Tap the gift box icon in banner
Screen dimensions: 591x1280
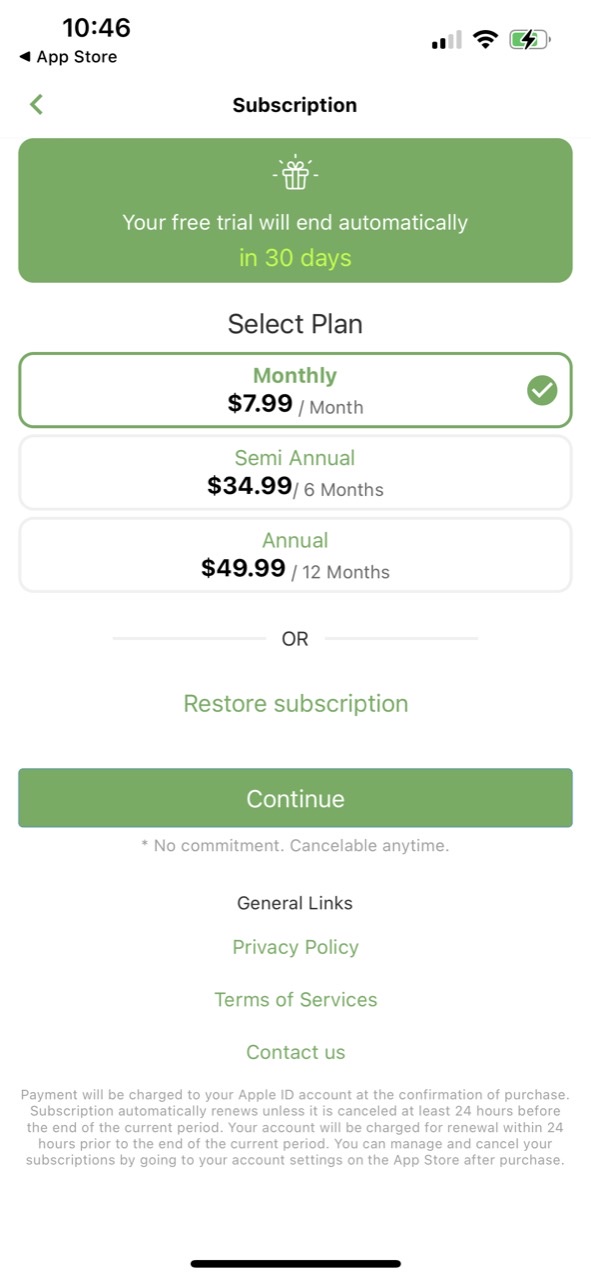pos(295,174)
